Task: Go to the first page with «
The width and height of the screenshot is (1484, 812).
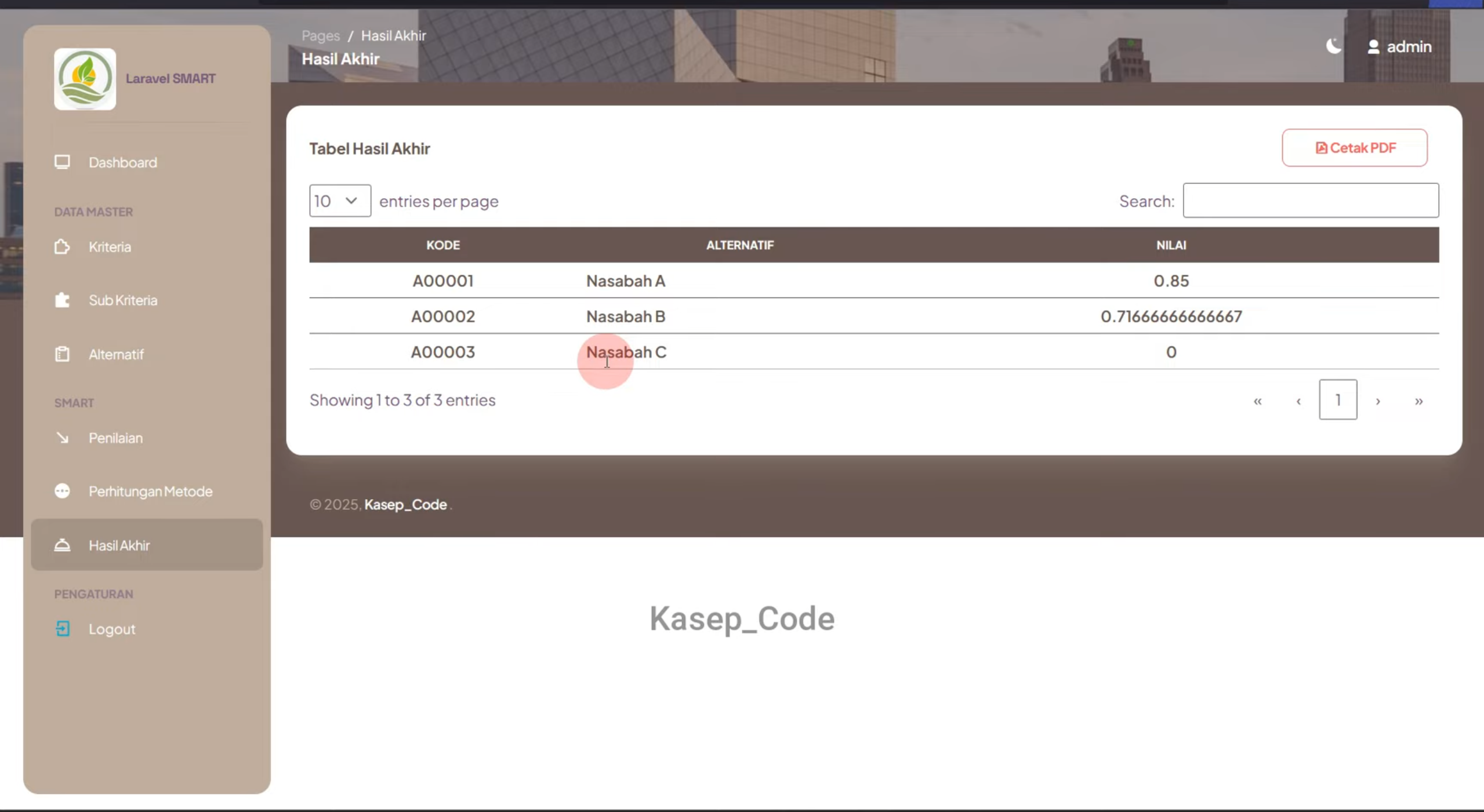Action: click(1257, 400)
